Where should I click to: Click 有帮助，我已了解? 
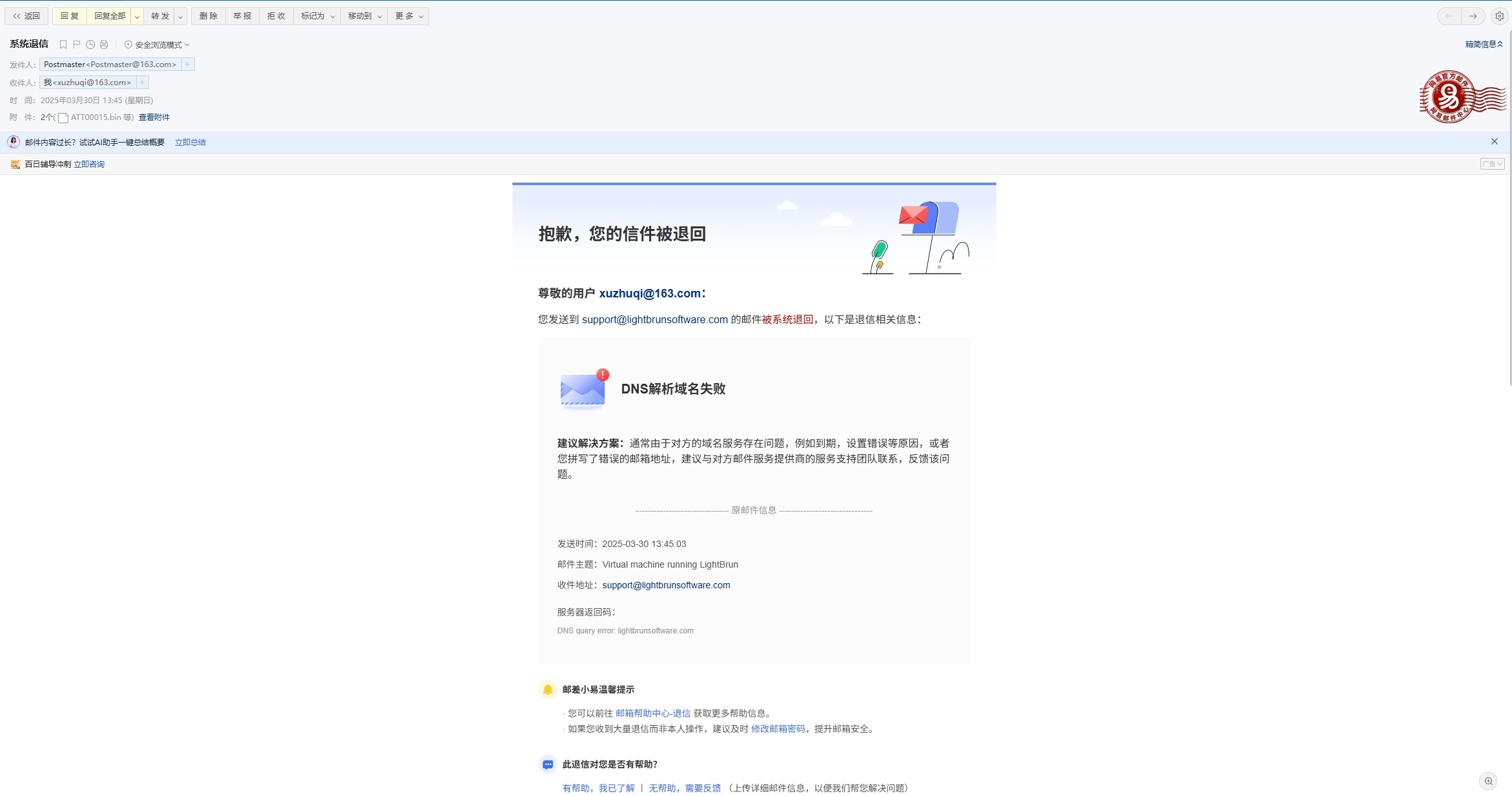pos(598,788)
